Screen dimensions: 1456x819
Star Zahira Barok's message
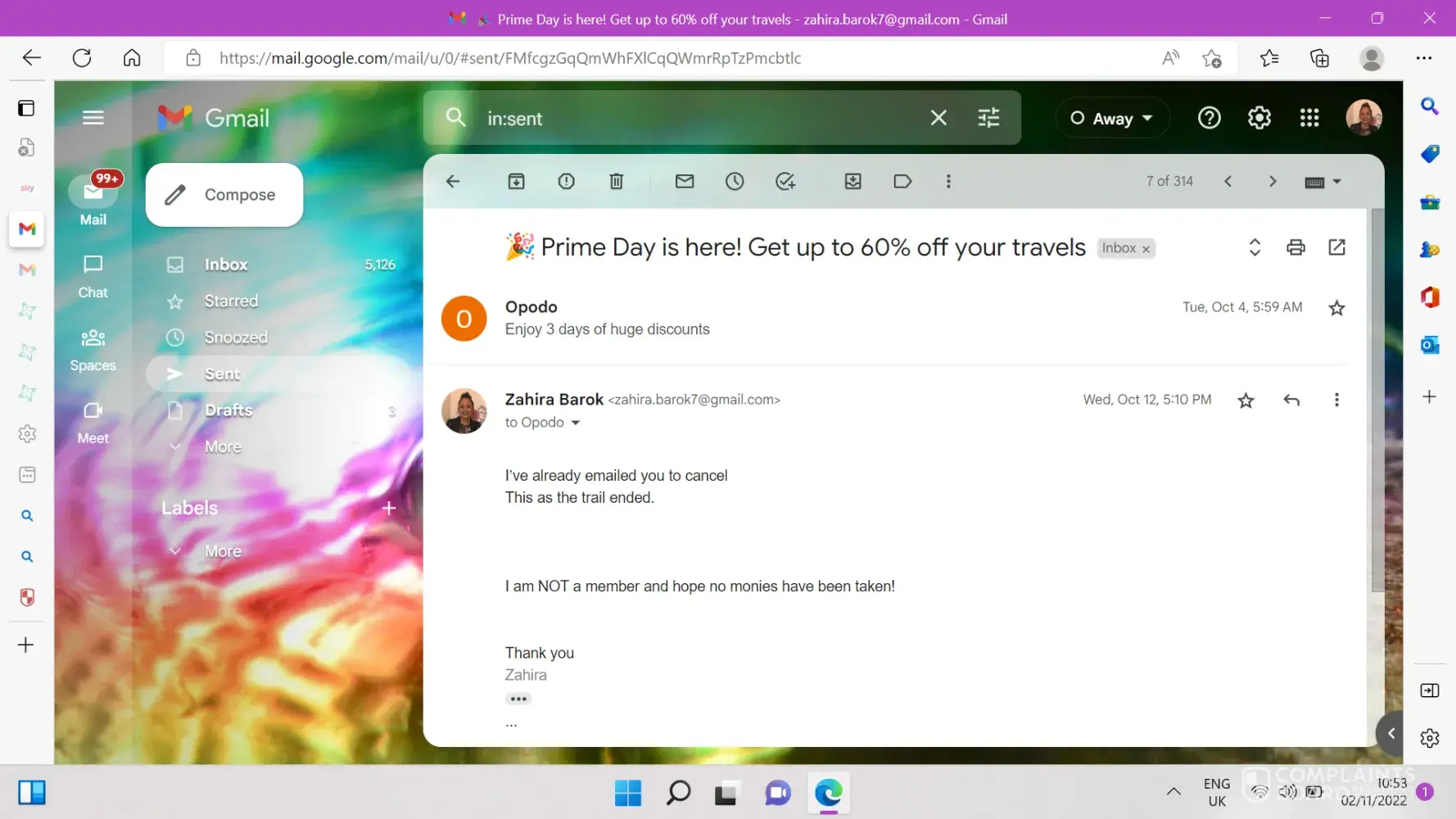(x=1246, y=400)
